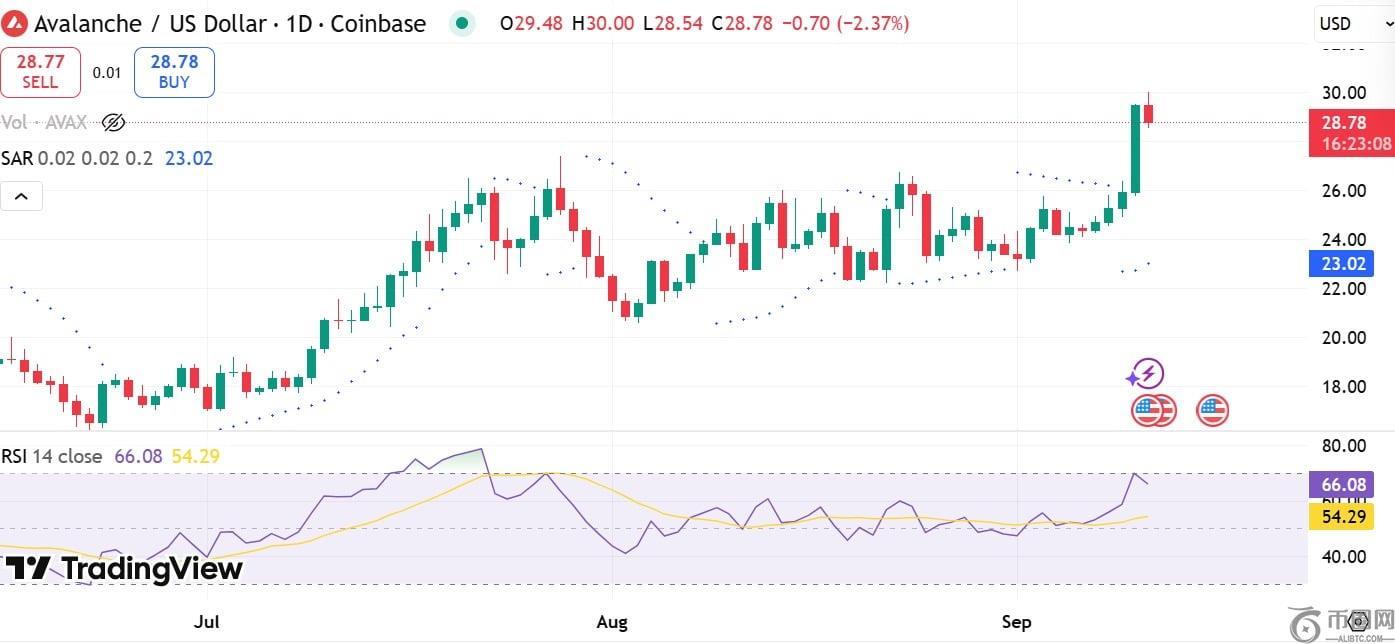This screenshot has height=644, width=1395.
Task: Click the rightmost US flag event marker
Action: point(1212,410)
